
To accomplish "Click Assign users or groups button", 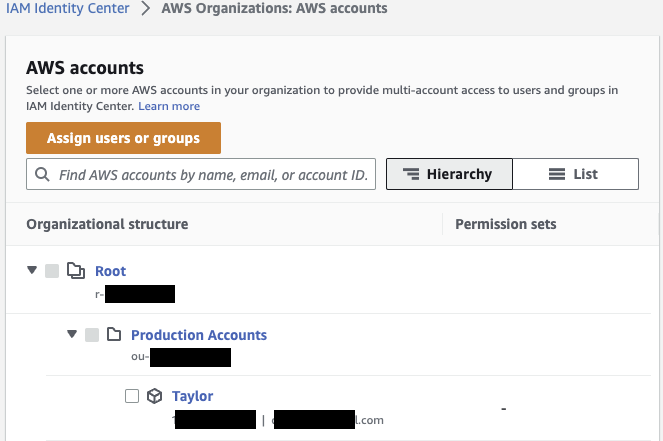I will click(123, 138).
